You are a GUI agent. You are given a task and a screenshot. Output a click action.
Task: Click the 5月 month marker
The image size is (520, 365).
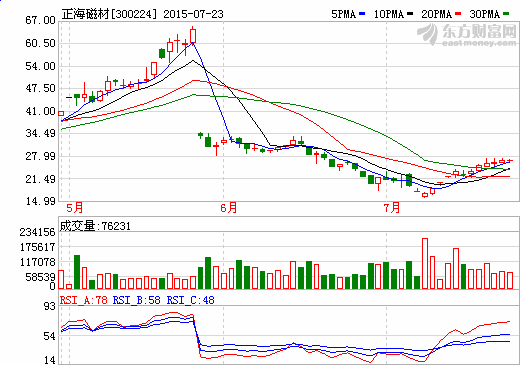point(74,208)
